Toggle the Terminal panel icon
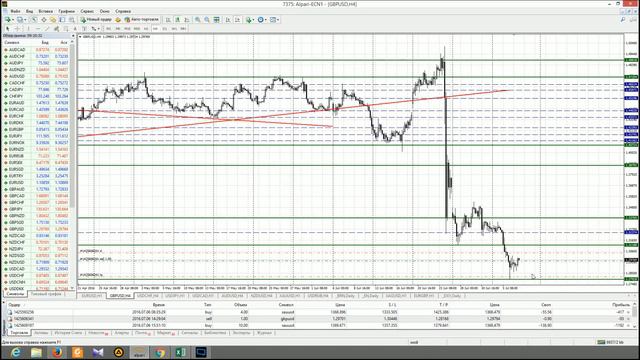 click(62, 20)
